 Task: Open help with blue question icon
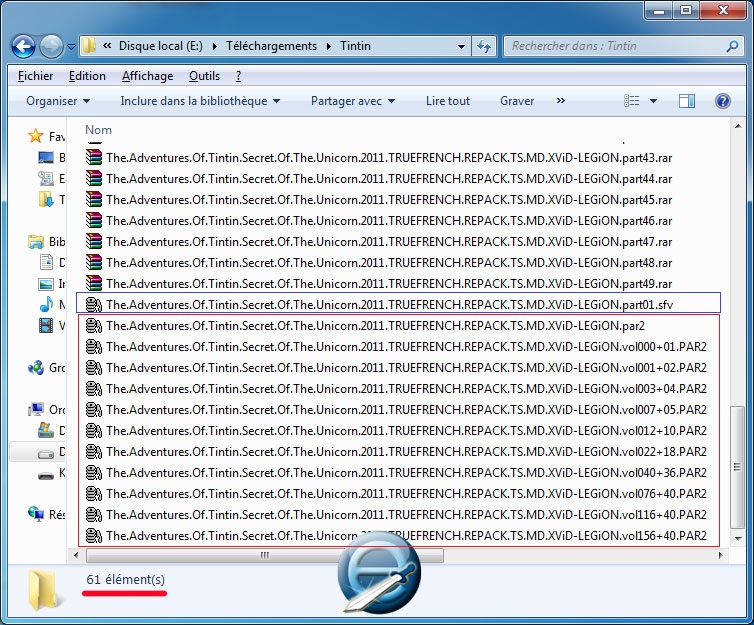coord(723,100)
